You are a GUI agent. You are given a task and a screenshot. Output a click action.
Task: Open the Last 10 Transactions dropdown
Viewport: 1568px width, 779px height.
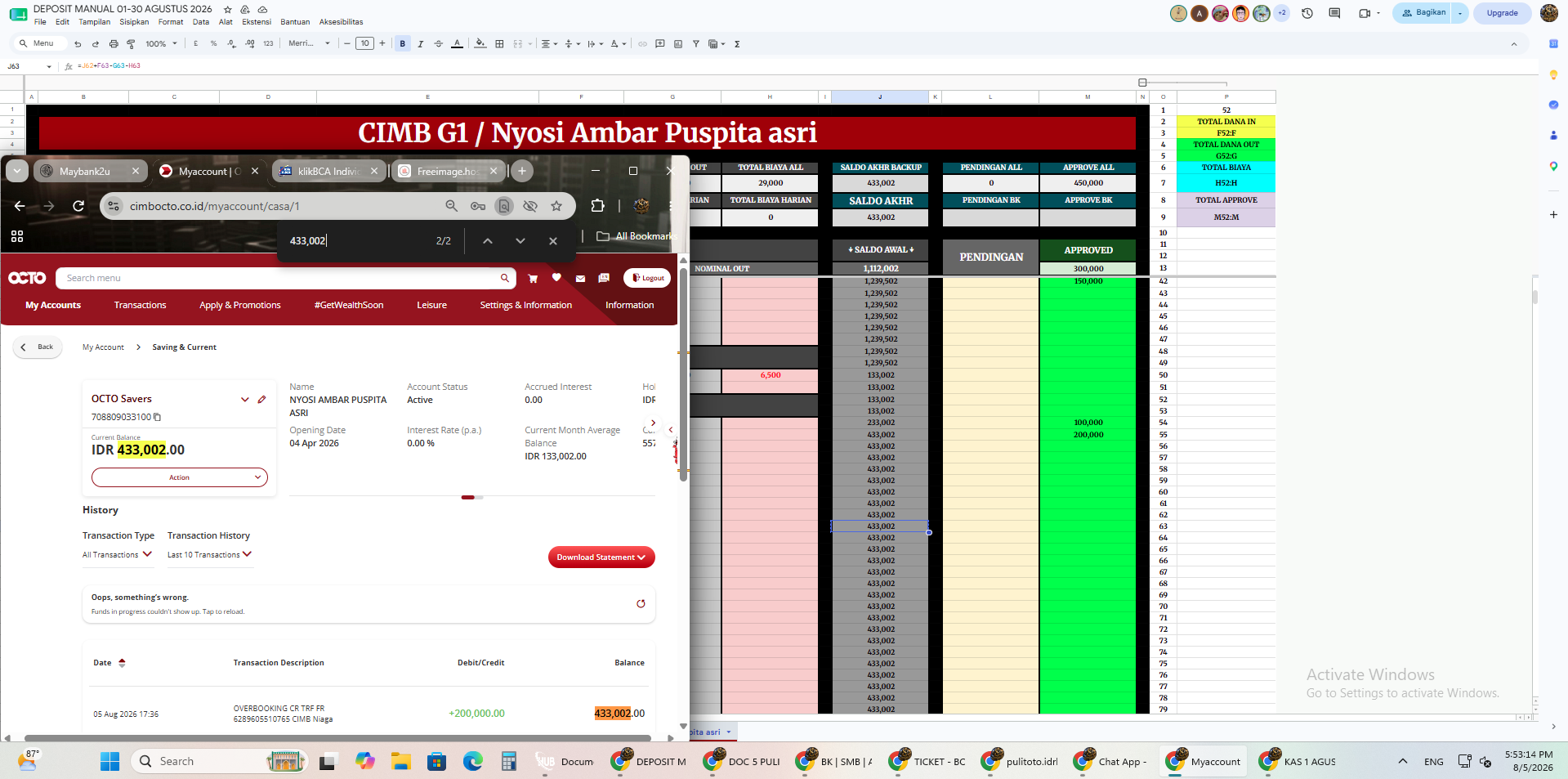coord(209,555)
